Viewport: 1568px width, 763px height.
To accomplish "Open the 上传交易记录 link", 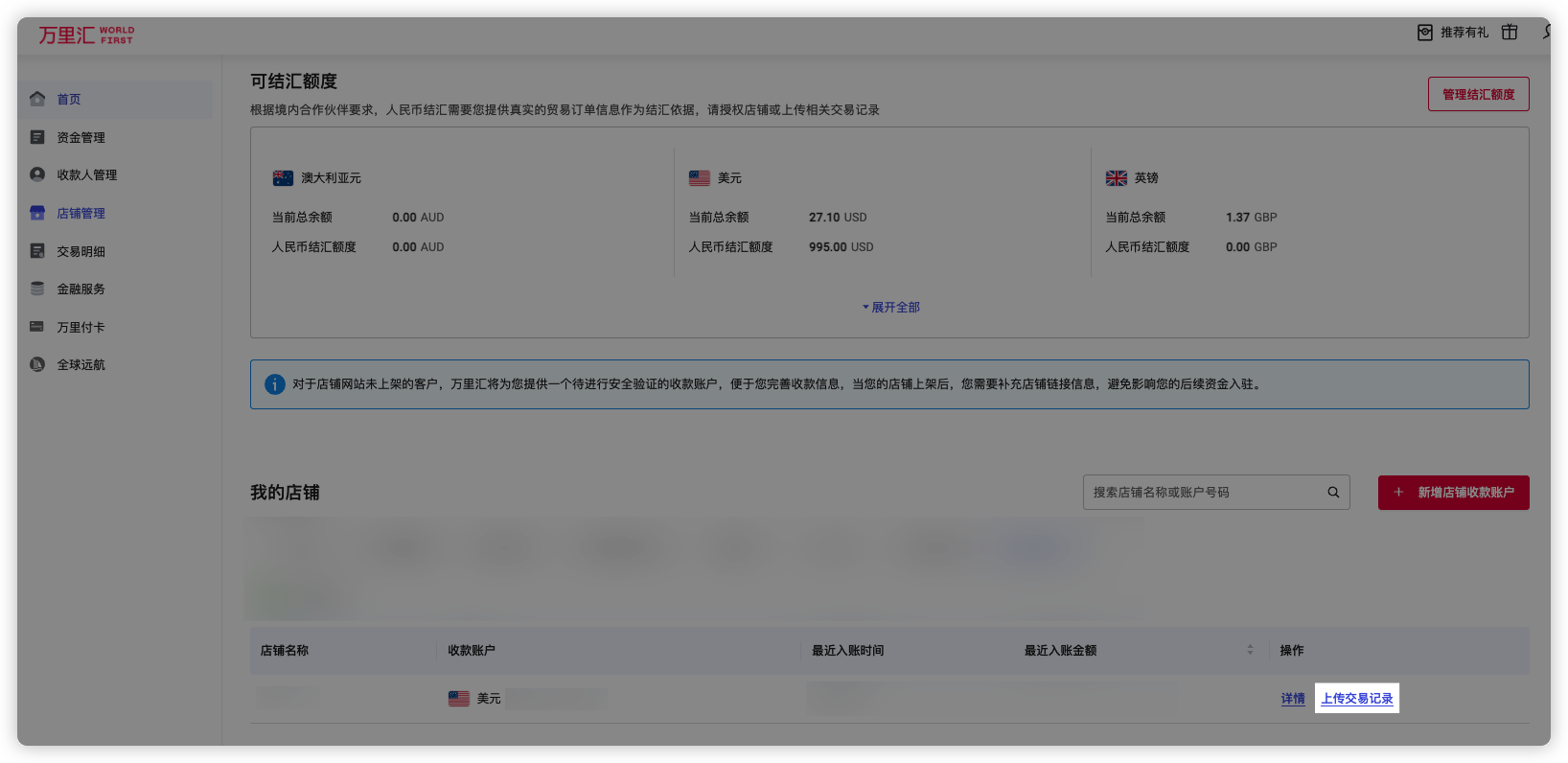I will pyautogui.click(x=1356, y=699).
